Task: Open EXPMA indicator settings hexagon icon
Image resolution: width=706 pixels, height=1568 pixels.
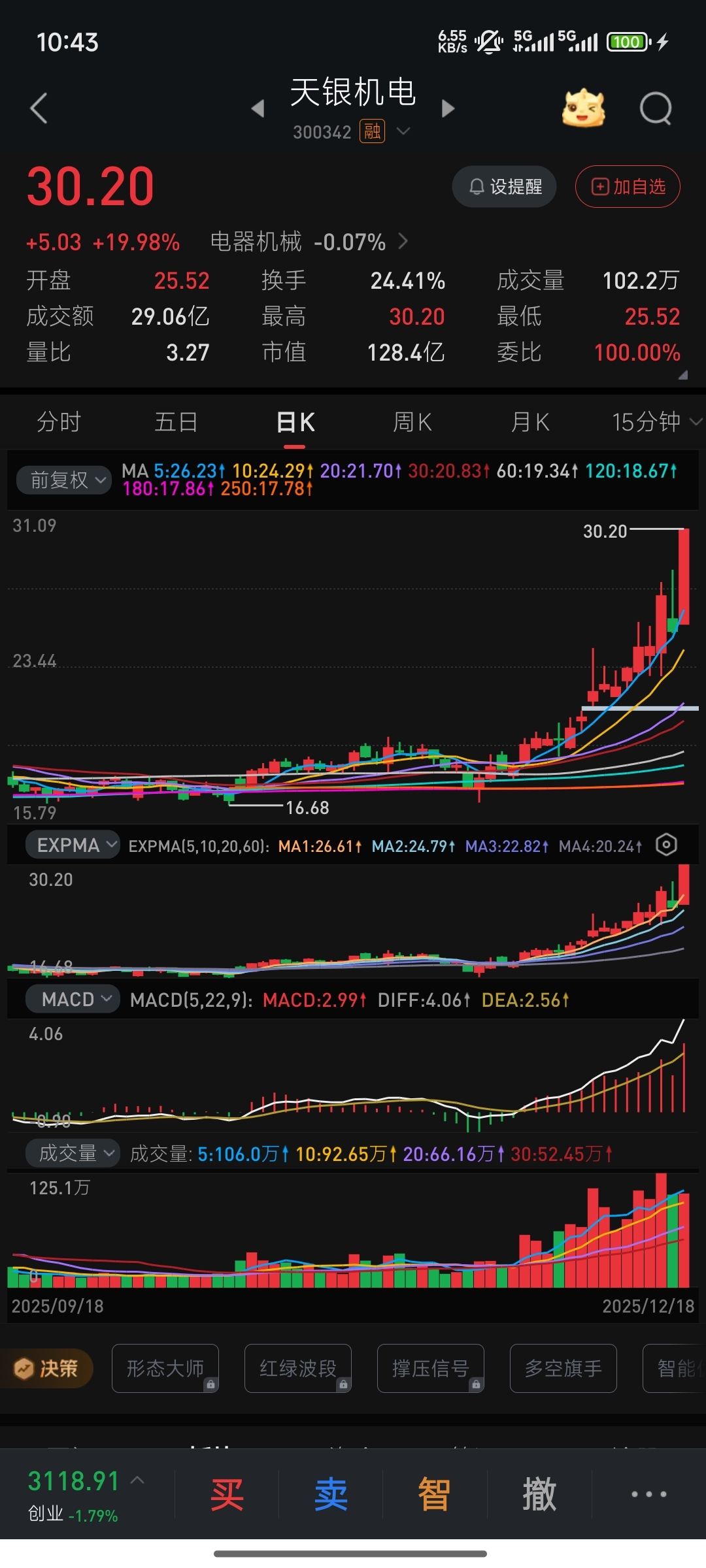Action: tap(666, 845)
